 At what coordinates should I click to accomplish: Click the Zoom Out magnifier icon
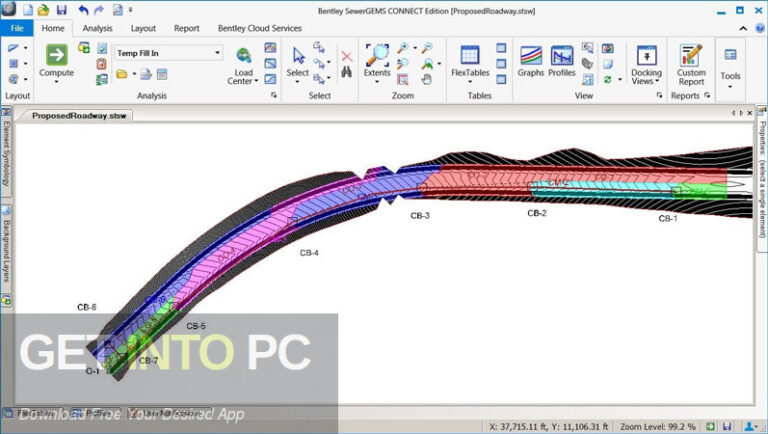pos(427,48)
